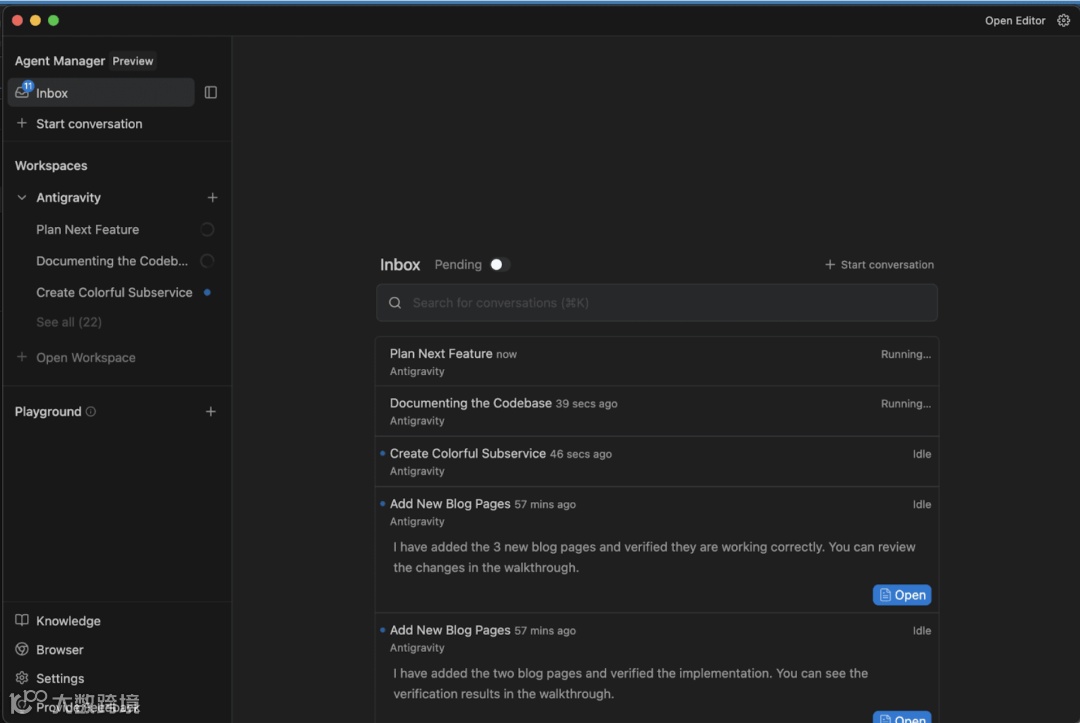Click 46 secs ago timestamp
This screenshot has height=723, width=1080.
pos(581,454)
